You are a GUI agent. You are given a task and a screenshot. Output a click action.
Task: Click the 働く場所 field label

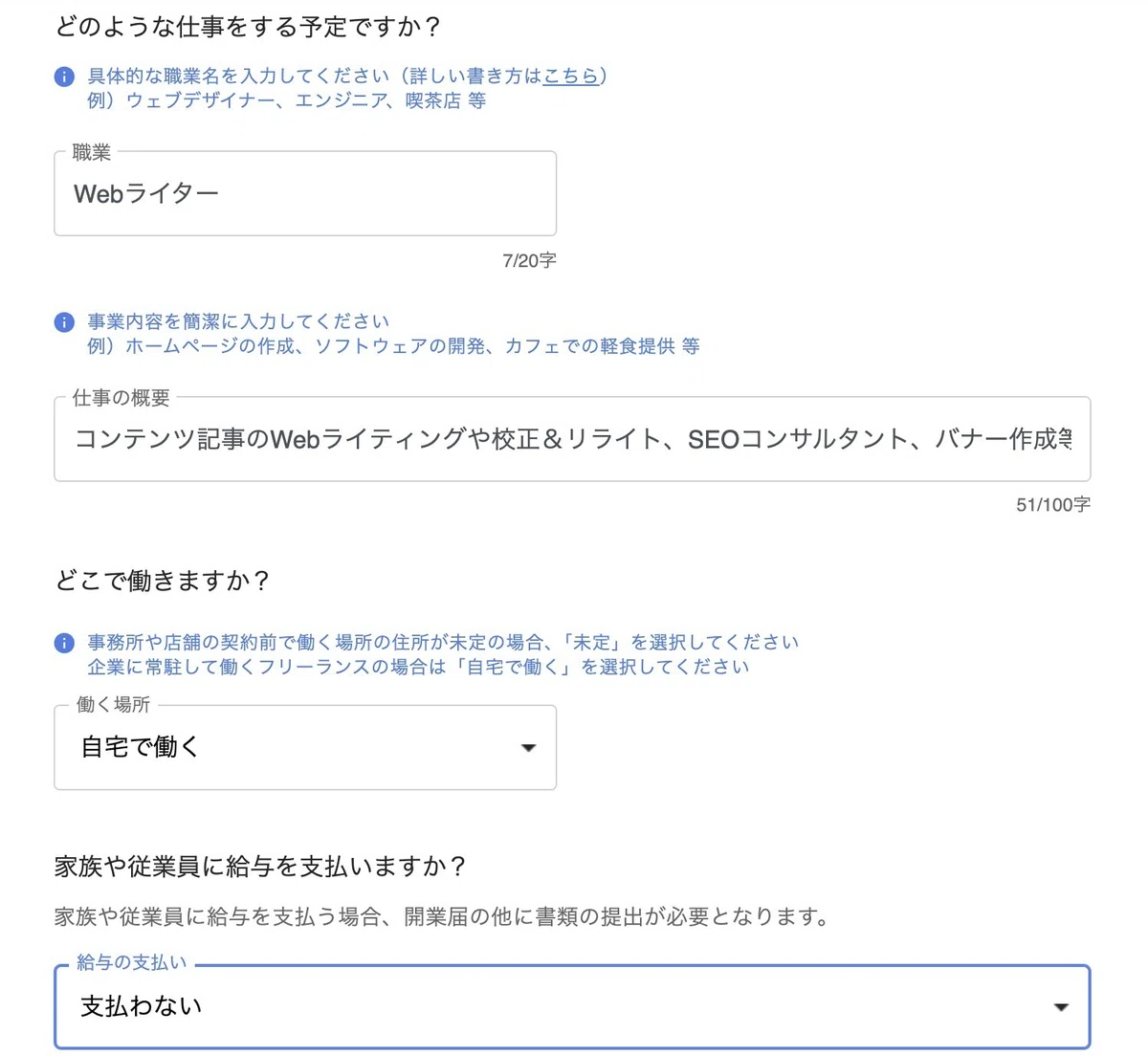113,705
